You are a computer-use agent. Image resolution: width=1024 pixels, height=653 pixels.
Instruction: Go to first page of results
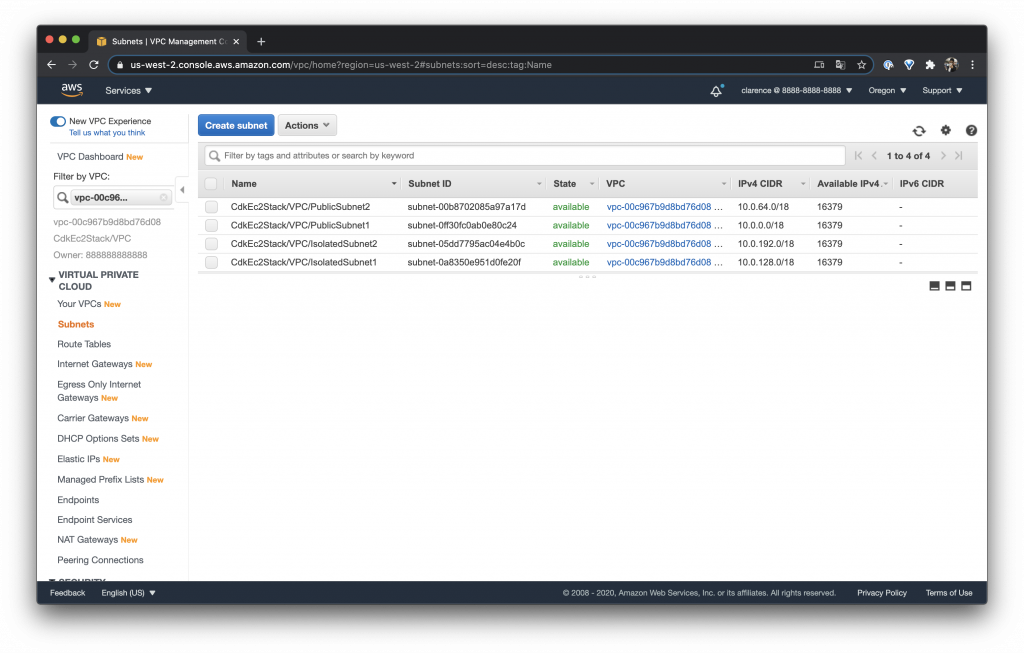[x=858, y=155]
